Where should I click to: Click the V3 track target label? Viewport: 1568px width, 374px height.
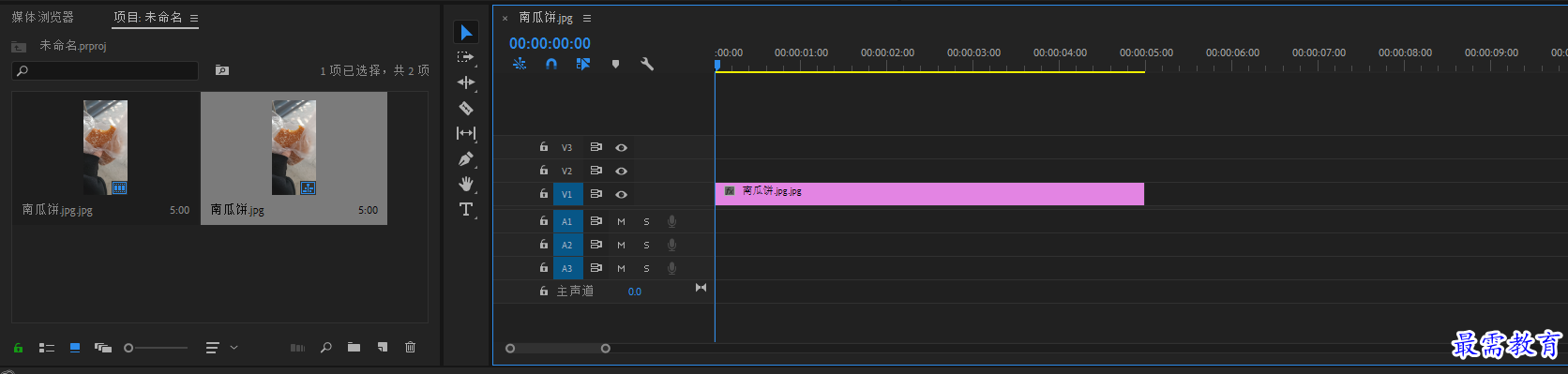(566, 147)
